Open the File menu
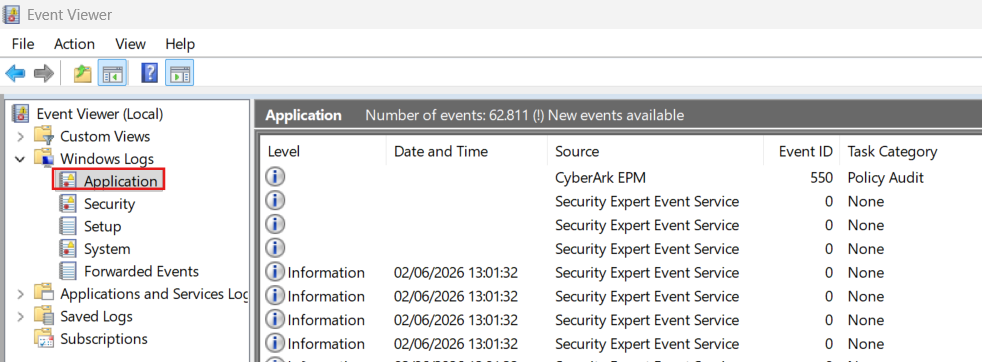The width and height of the screenshot is (982, 362). (x=23, y=44)
